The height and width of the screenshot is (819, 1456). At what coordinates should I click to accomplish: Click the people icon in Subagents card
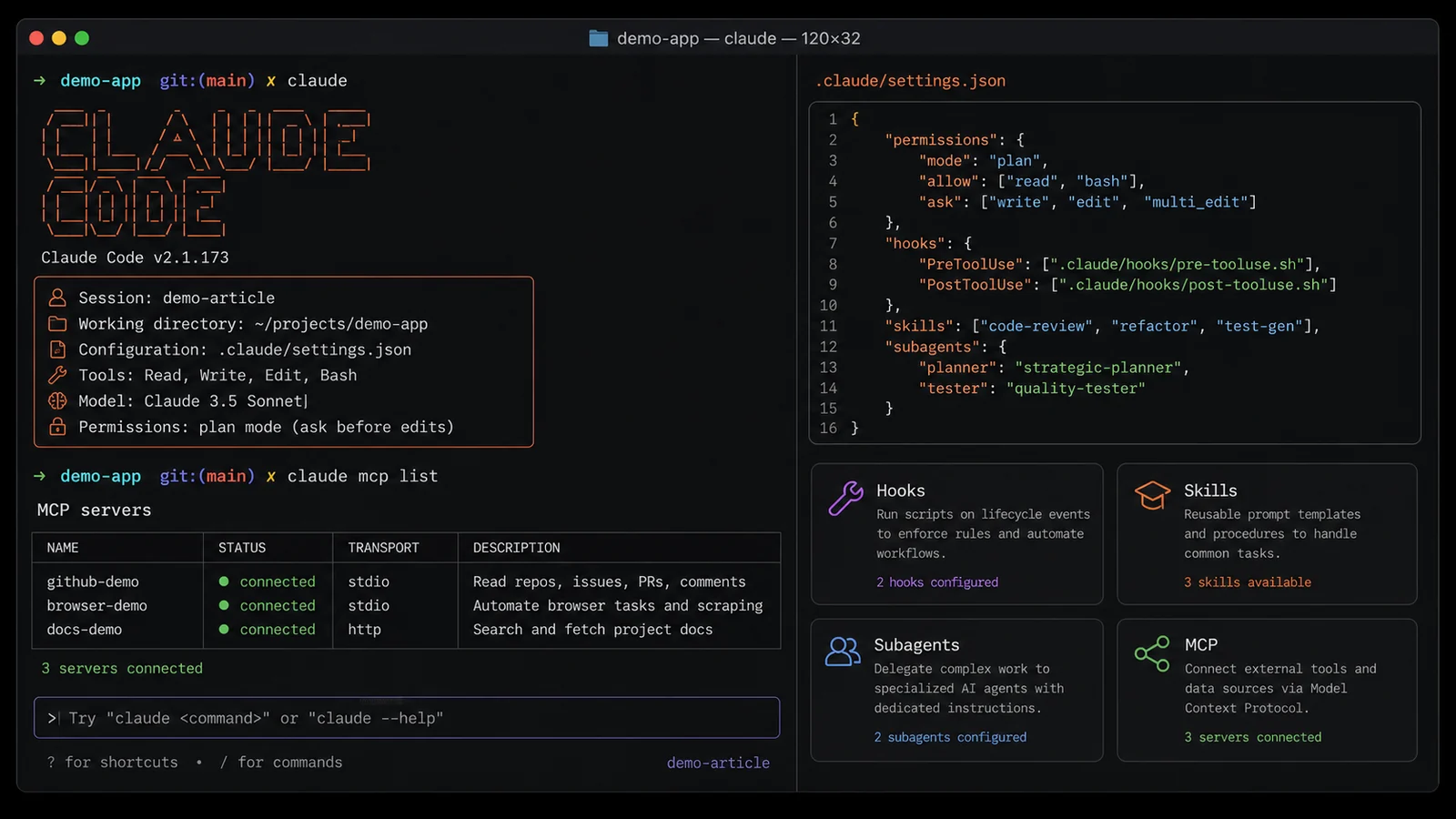pos(843,651)
